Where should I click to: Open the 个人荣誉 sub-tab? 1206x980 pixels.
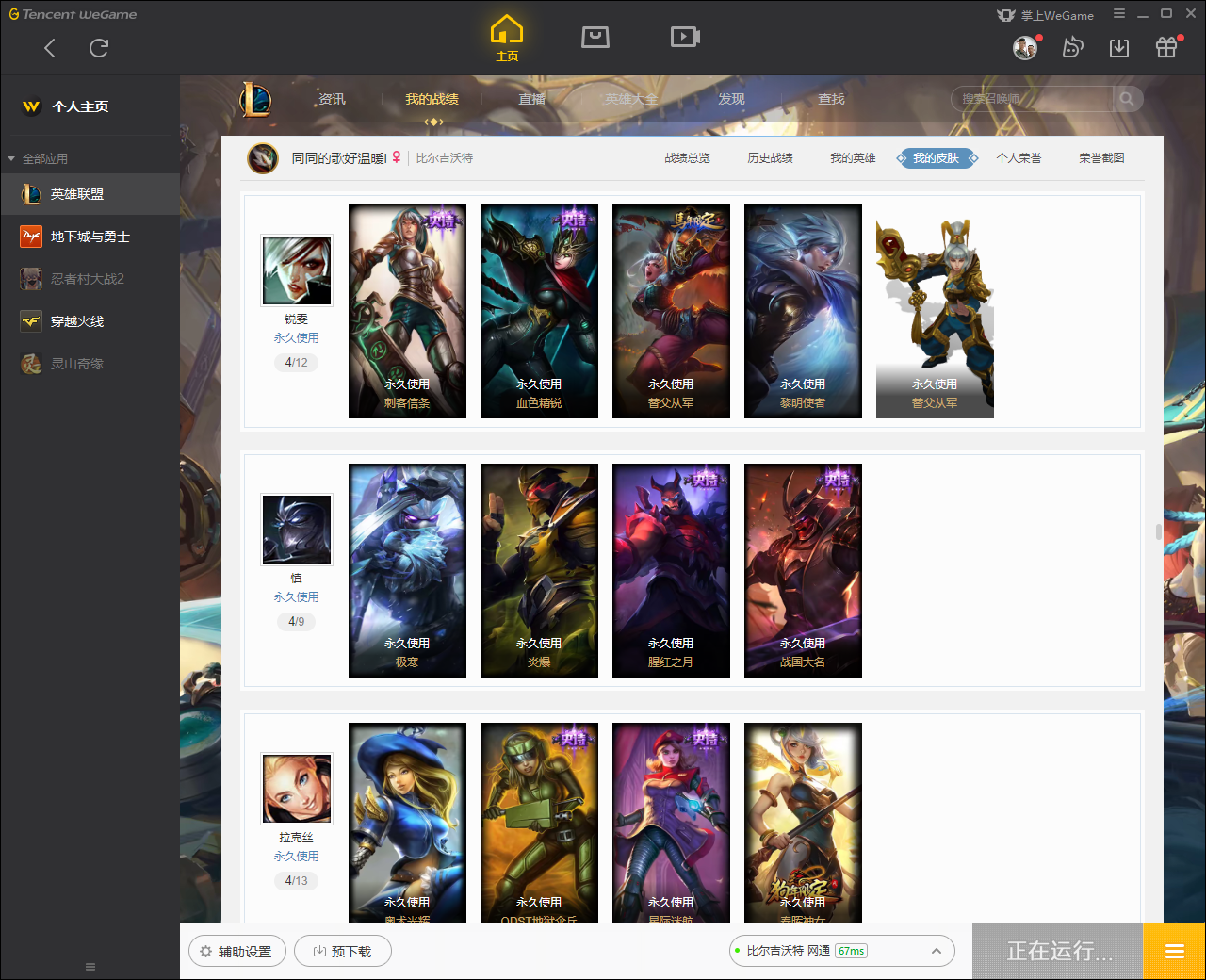(1019, 158)
